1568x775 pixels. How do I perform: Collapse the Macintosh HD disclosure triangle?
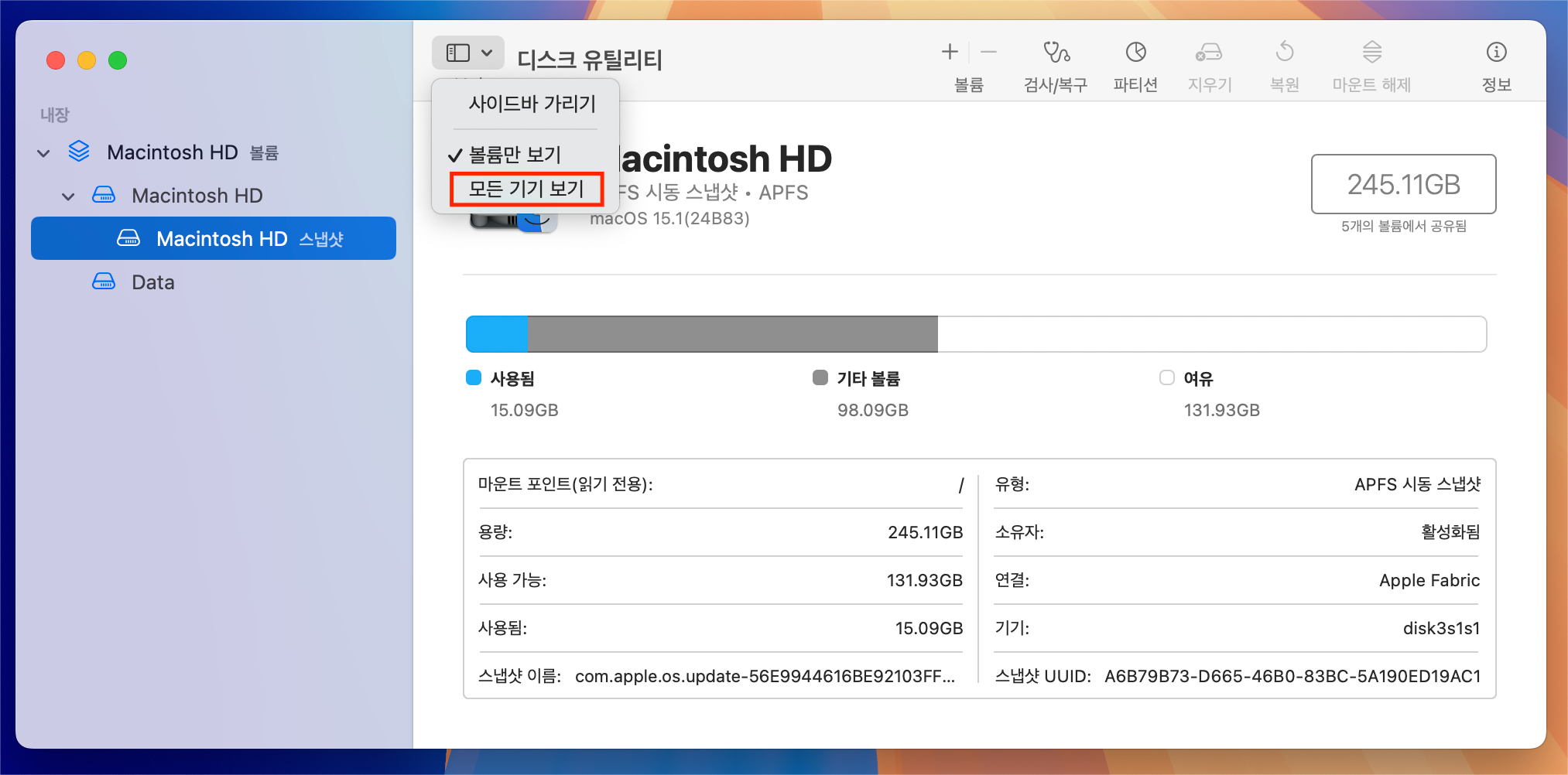68,196
